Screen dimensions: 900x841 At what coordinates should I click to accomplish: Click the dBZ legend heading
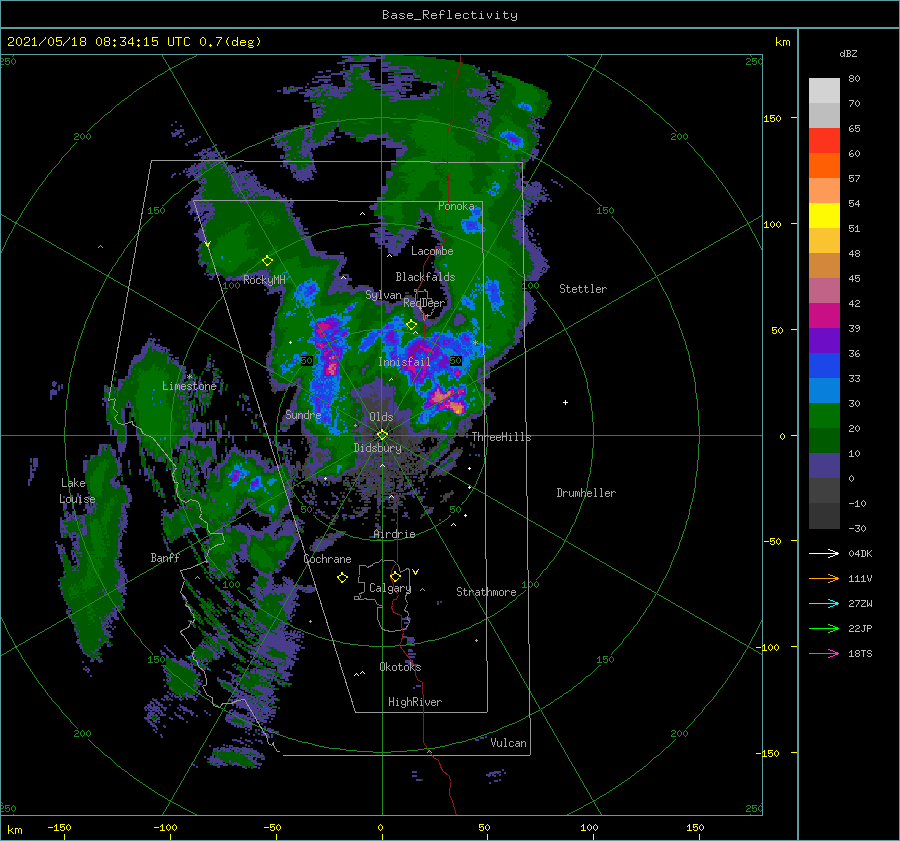tap(848, 53)
